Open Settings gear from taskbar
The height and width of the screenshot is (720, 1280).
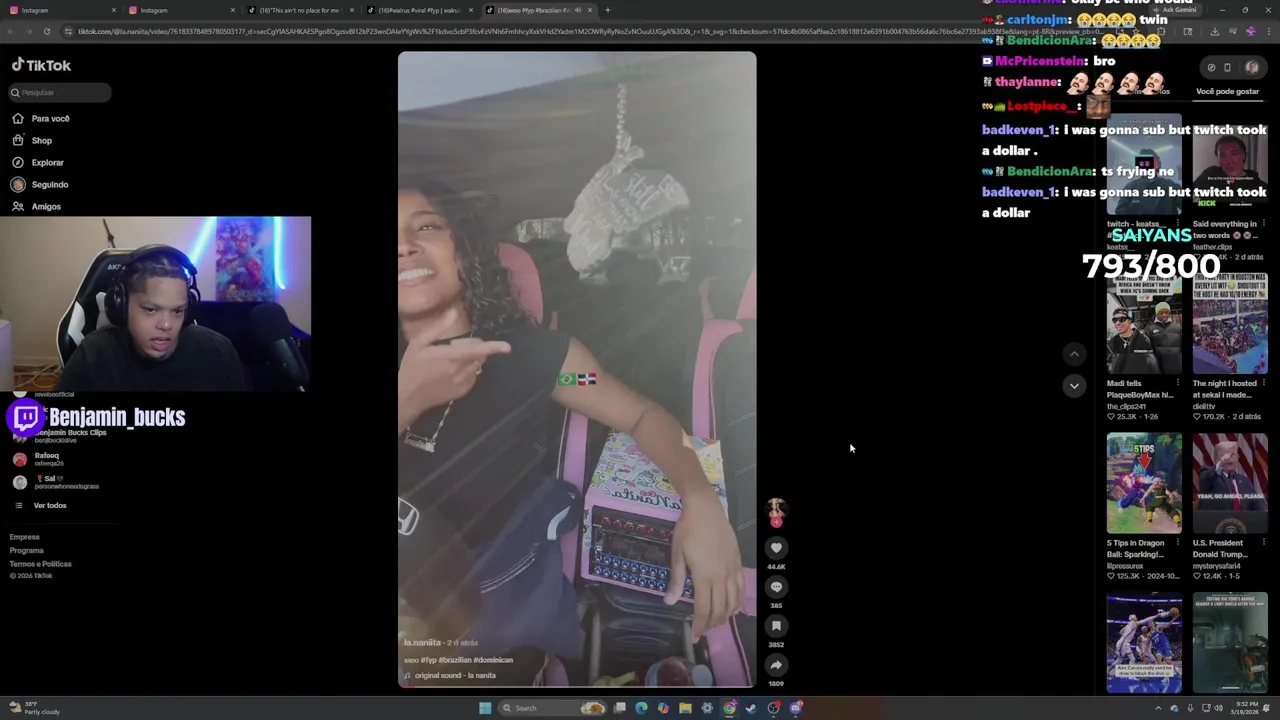click(707, 708)
